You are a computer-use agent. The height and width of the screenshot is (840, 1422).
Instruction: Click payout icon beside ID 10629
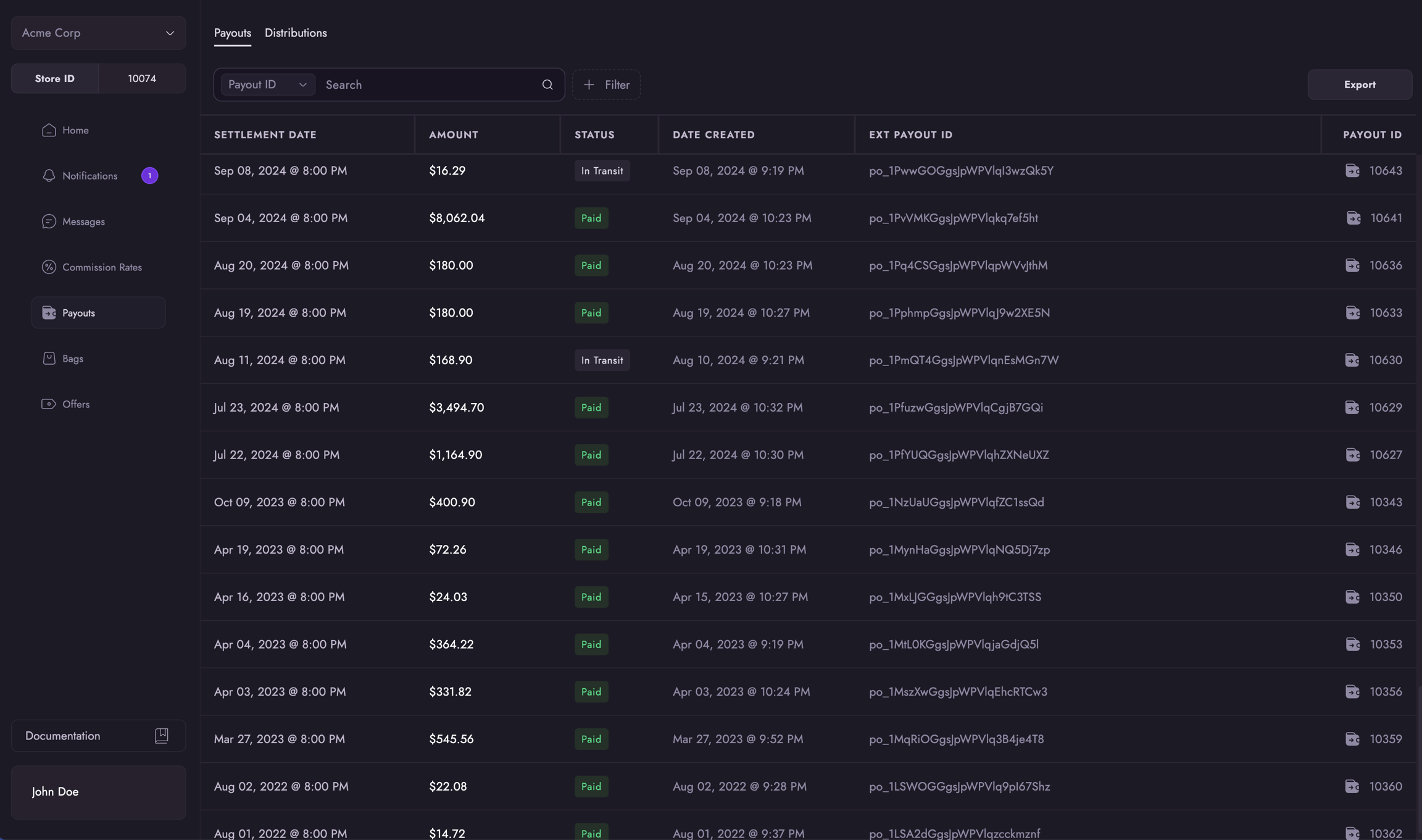pyautogui.click(x=1352, y=408)
